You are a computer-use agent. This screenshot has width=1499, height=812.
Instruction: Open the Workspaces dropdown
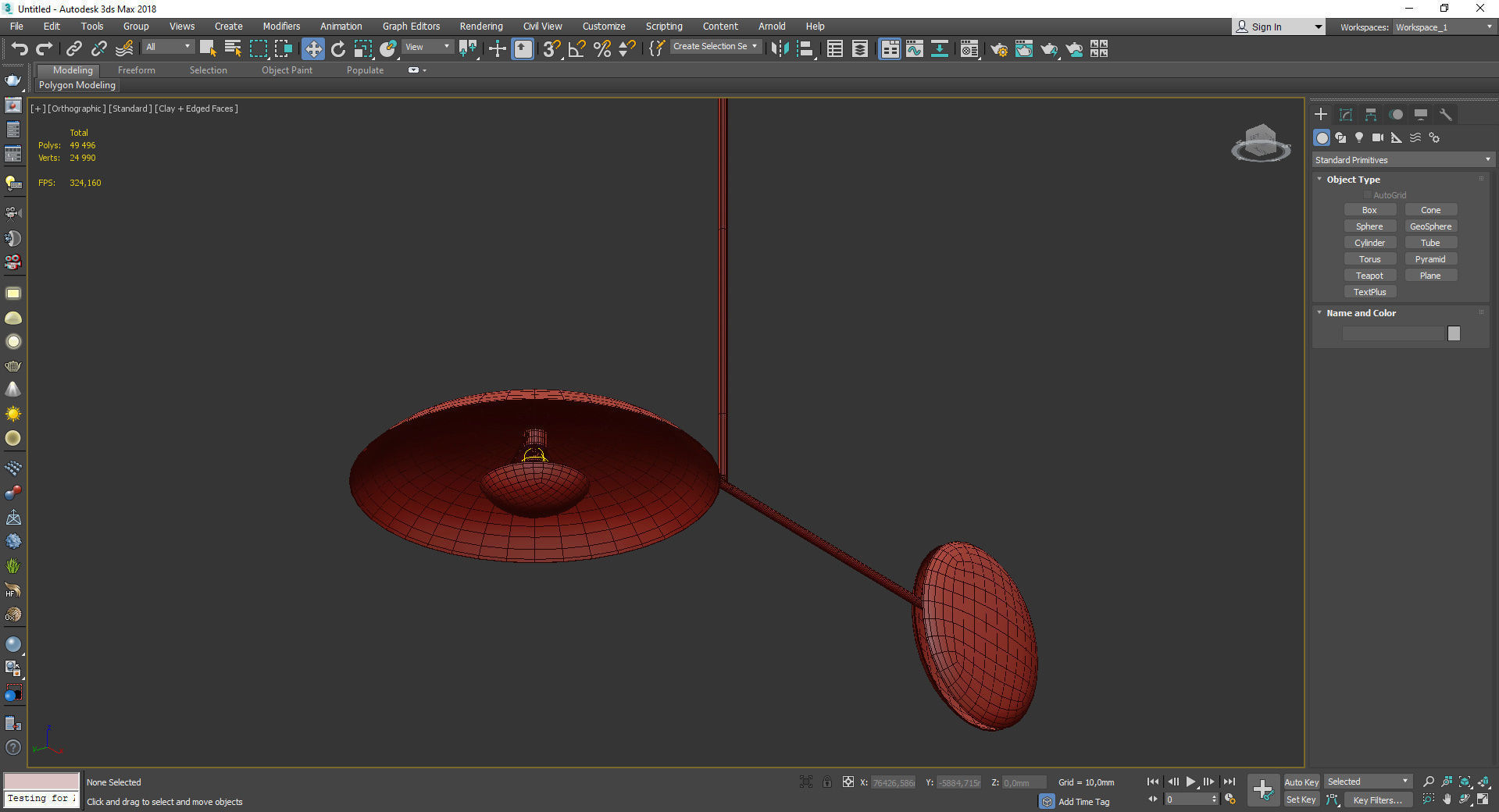click(x=1444, y=27)
